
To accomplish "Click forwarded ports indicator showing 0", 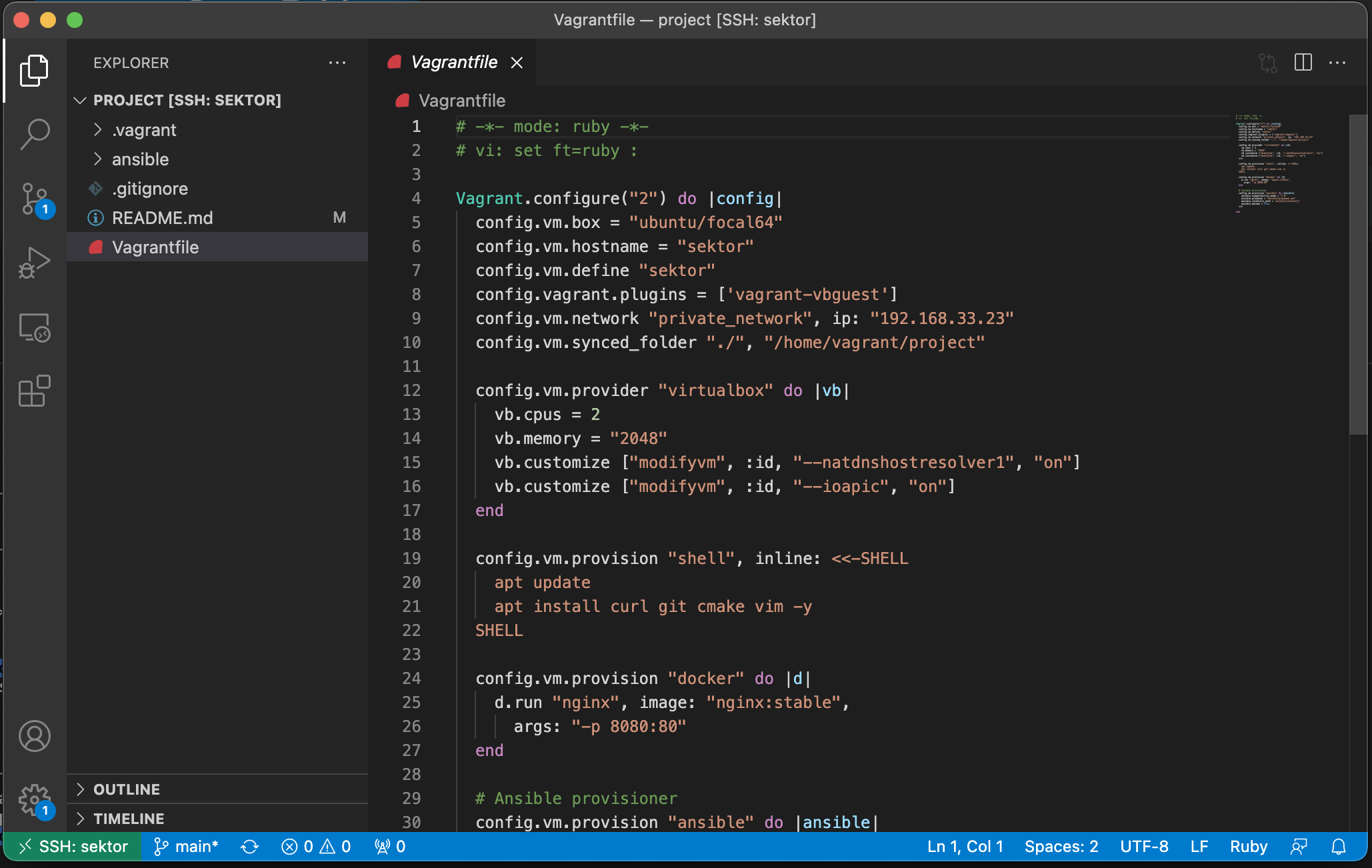I will click(x=390, y=847).
